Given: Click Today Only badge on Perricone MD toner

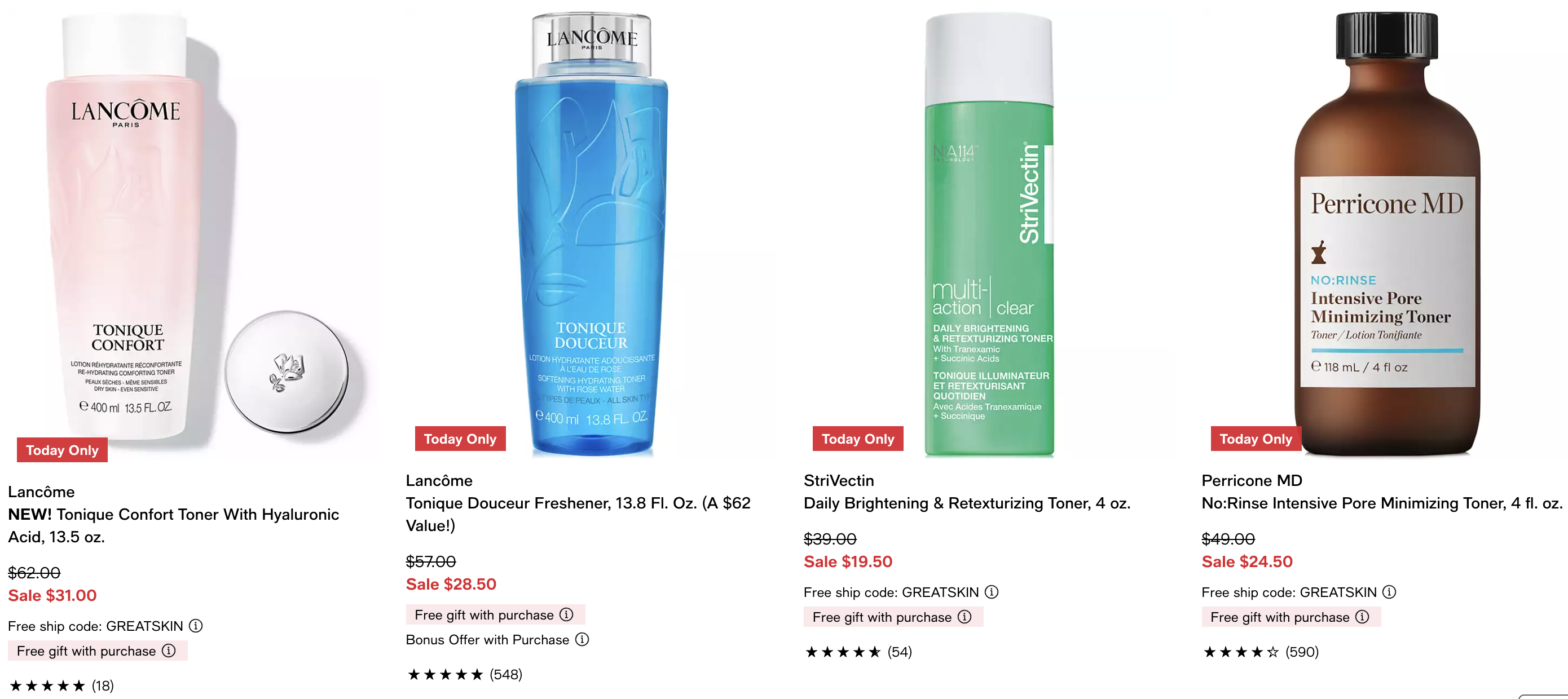Looking at the screenshot, I should click(1256, 439).
